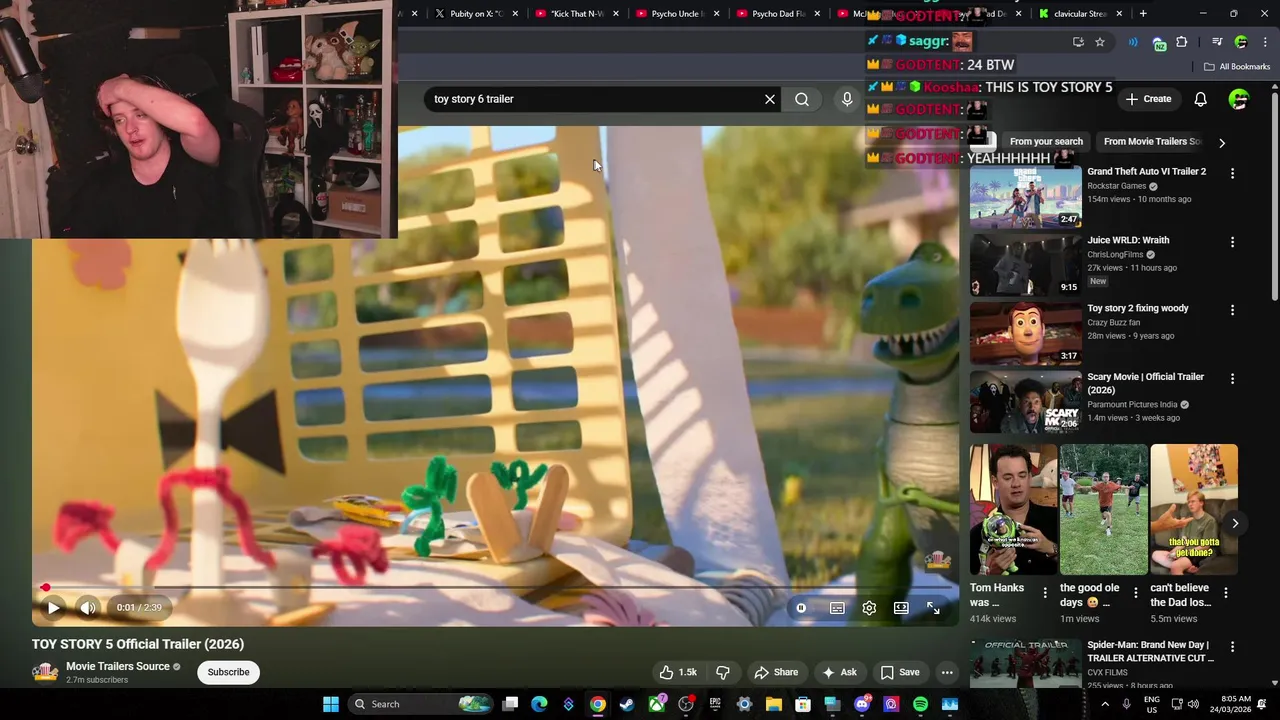The width and height of the screenshot is (1280, 720).
Task: Switch to the 'Psycho Uncle' browser tab
Action: click(679, 14)
